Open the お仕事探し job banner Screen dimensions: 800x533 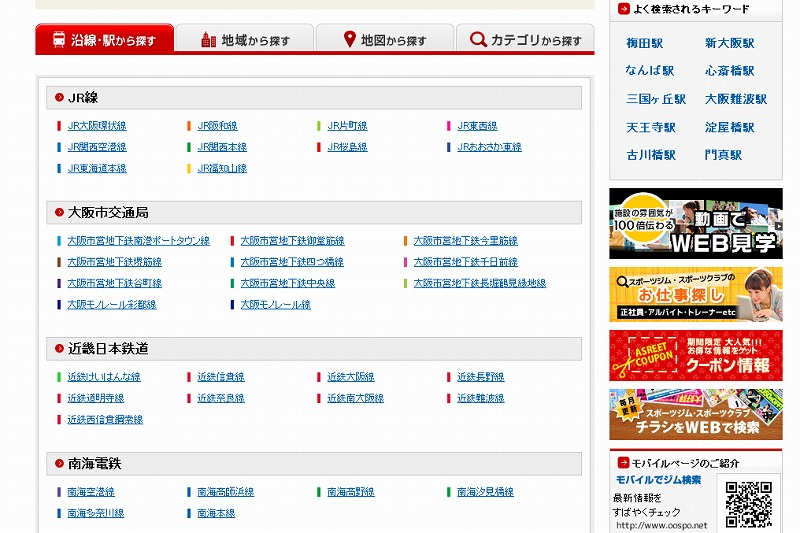[696, 294]
